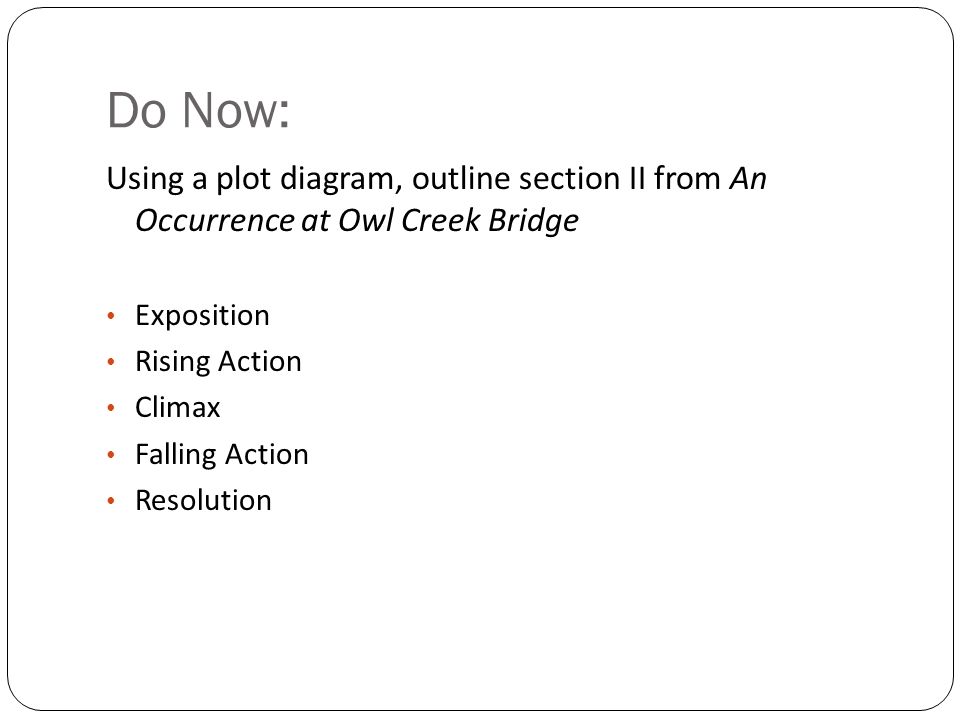Click the word "Bridge" in italic title

[533, 221]
